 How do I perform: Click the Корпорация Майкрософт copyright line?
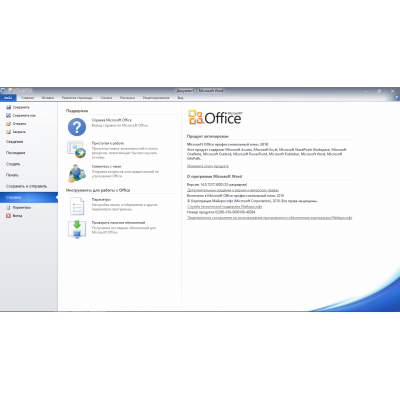click(x=252, y=201)
